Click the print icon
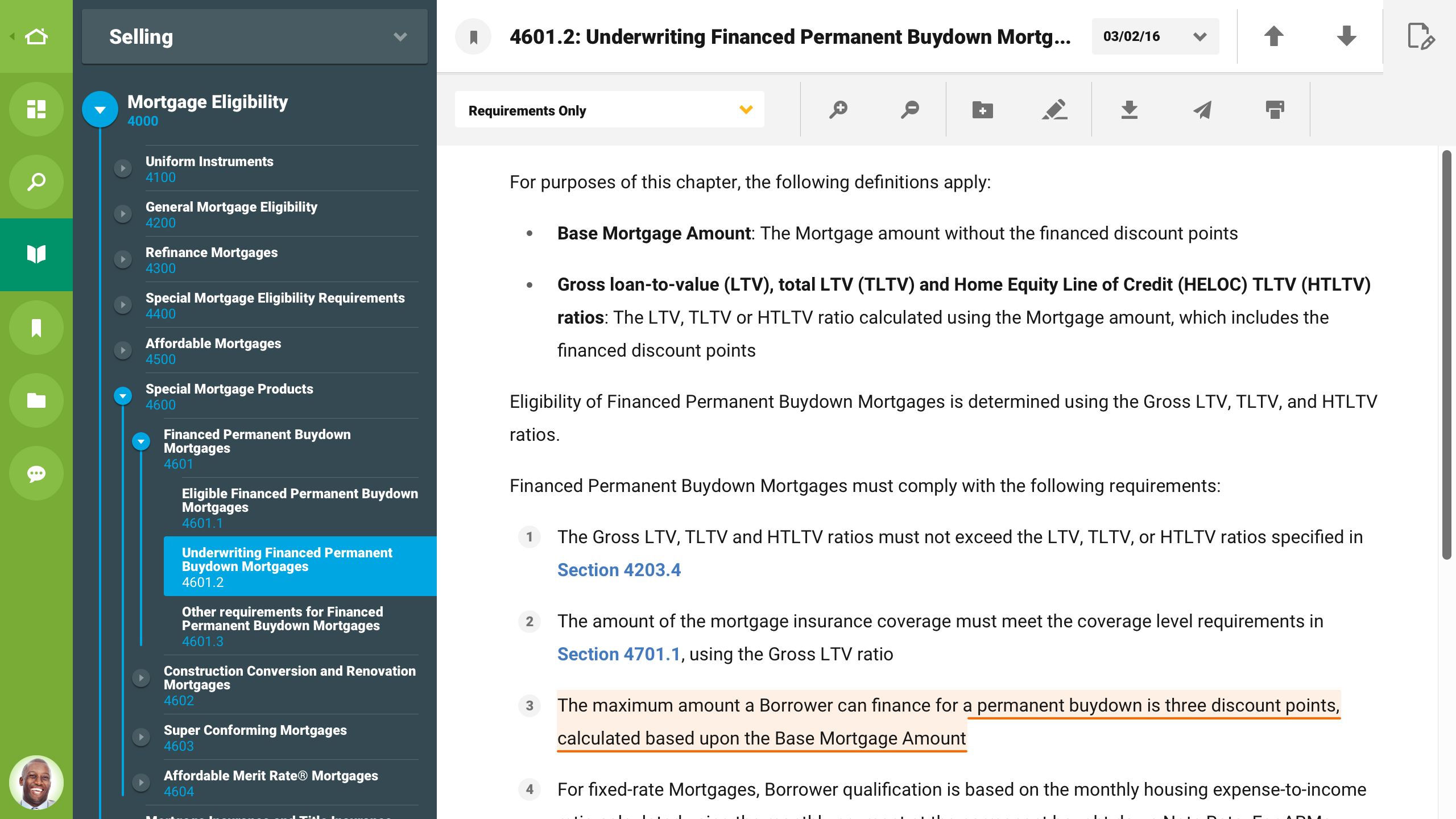The image size is (1456, 819). click(1275, 109)
